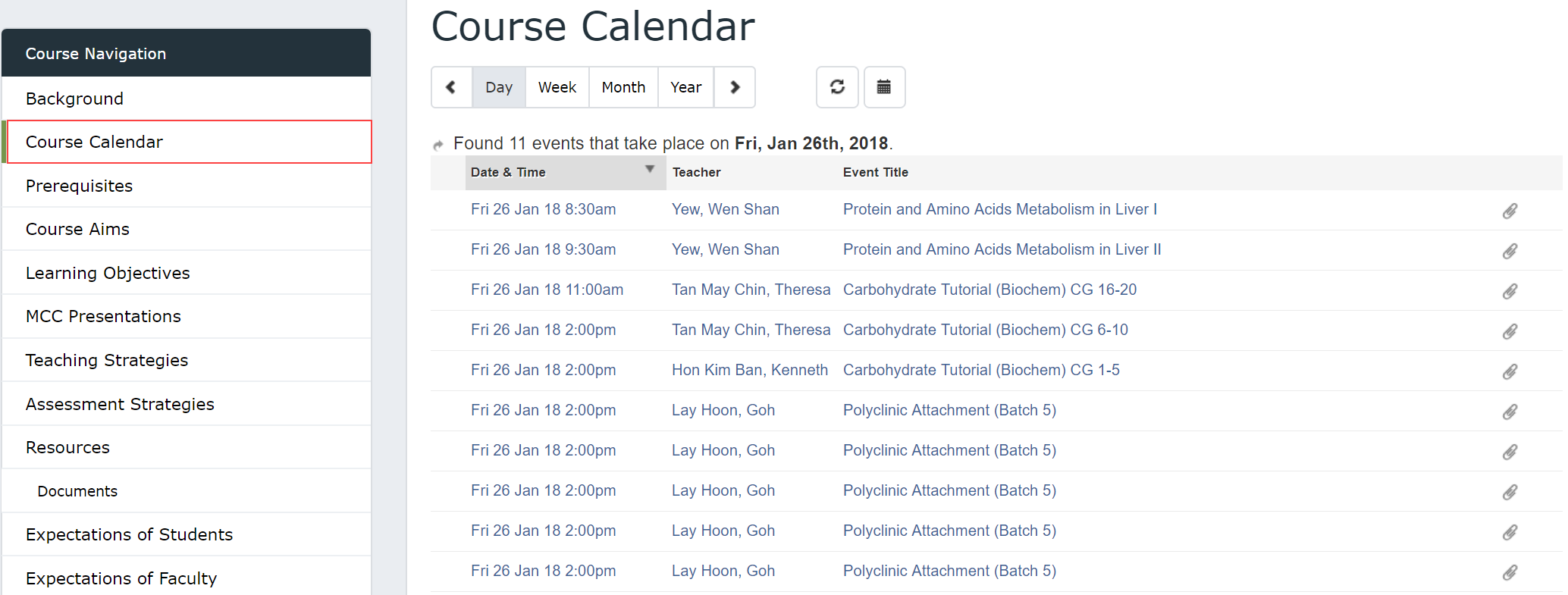Click attachment icon for Carbohydrate Tutorial CG 1-5
This screenshot has width=1568, height=595.
tap(1510, 371)
